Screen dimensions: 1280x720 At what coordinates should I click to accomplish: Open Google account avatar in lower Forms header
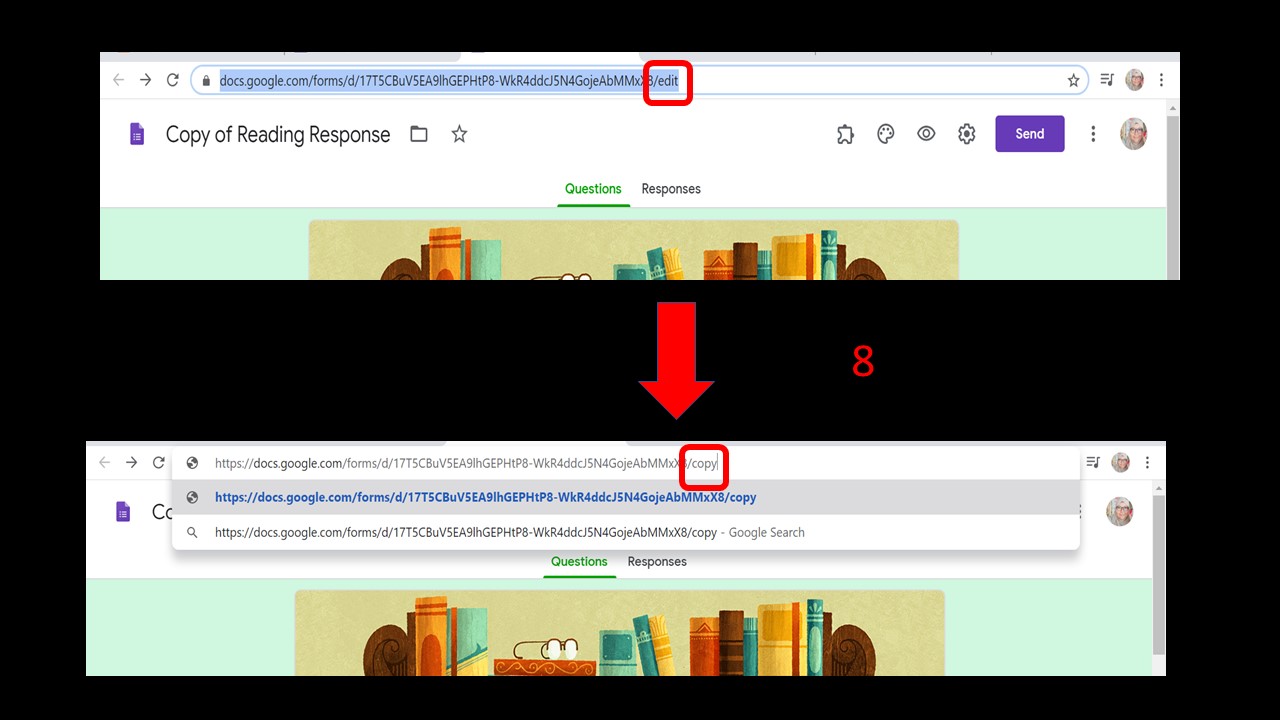point(1120,512)
